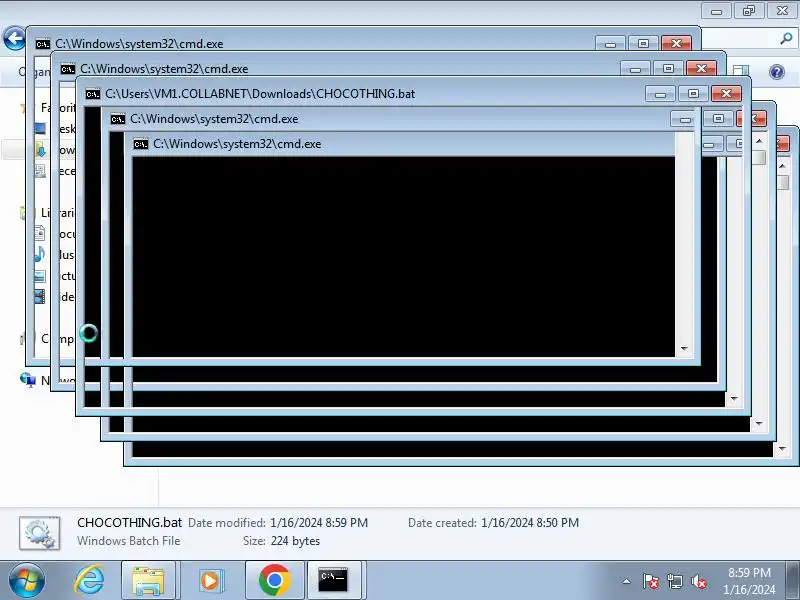Go back in the Explorer window
The width and height of the screenshot is (800, 600).
[x=14, y=38]
